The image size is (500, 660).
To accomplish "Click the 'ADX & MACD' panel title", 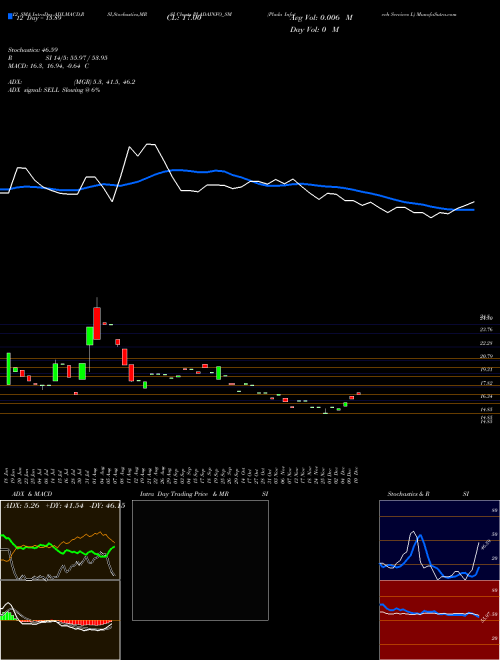I will point(30,494).
